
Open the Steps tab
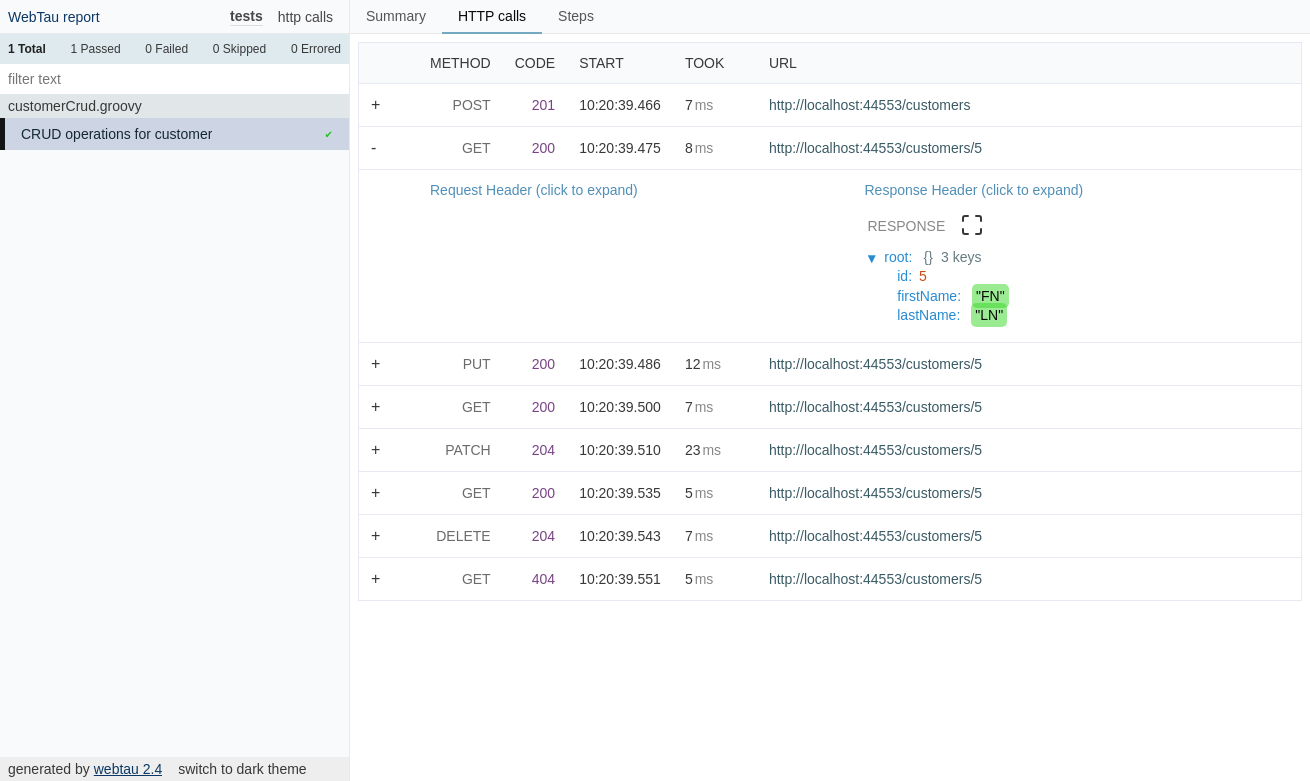pos(575,16)
